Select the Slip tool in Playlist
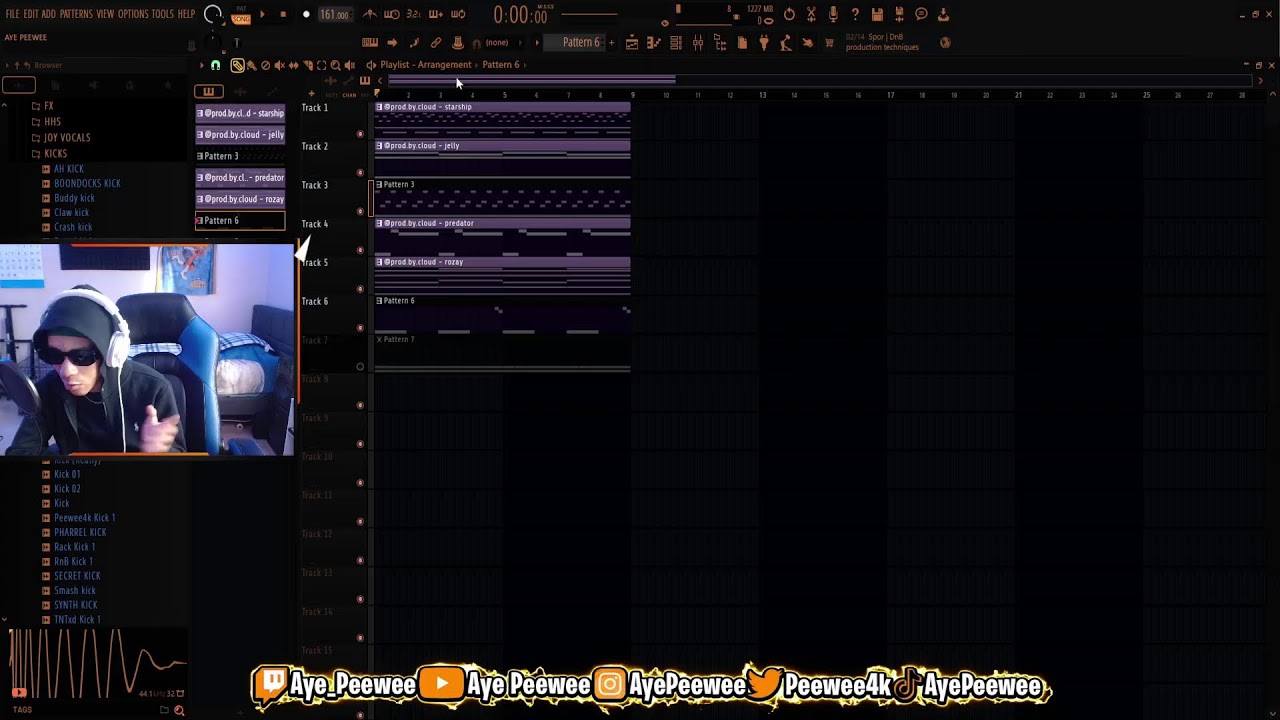The image size is (1280, 720). pyautogui.click(x=293, y=65)
